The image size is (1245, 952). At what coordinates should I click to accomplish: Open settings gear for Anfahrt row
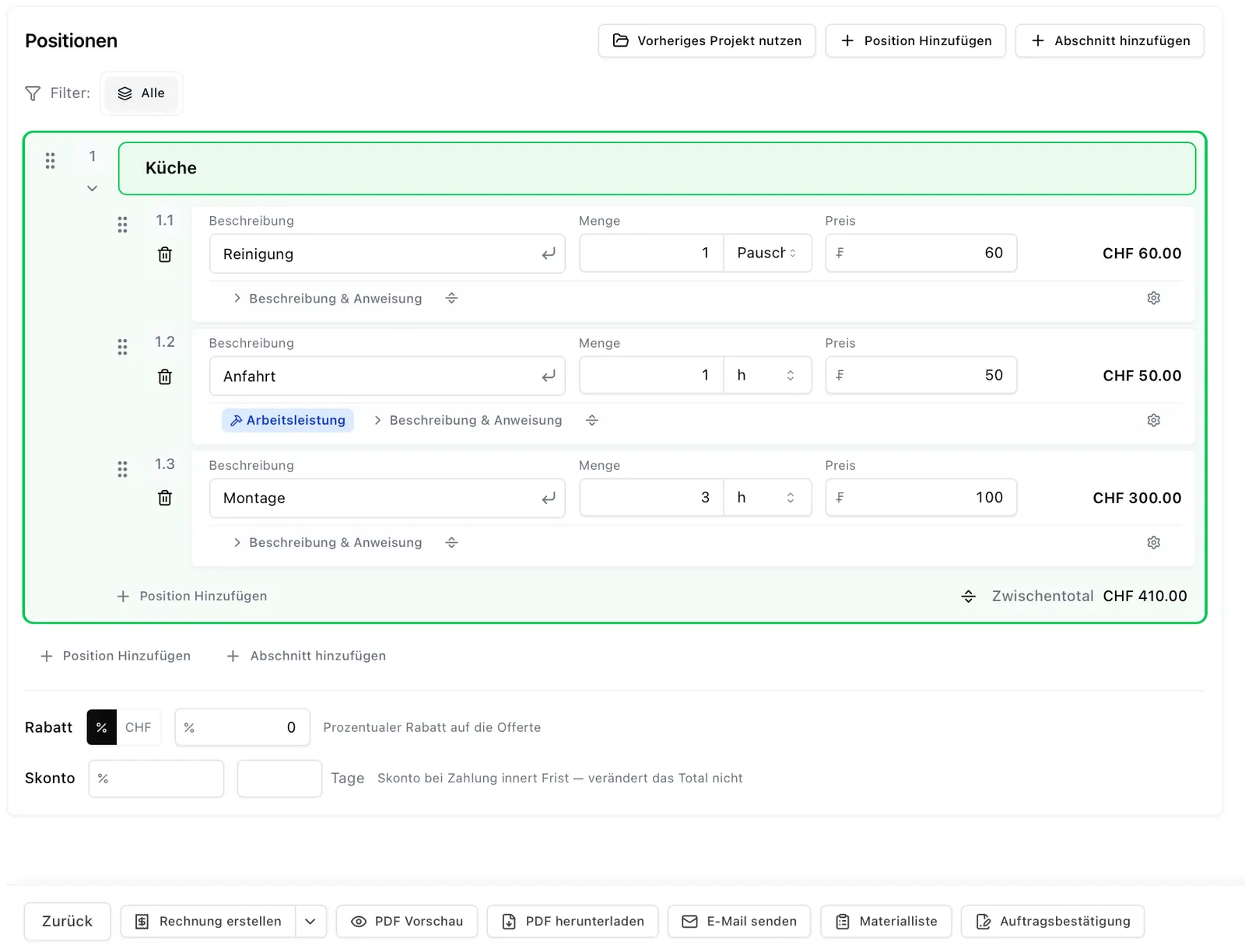(x=1153, y=420)
